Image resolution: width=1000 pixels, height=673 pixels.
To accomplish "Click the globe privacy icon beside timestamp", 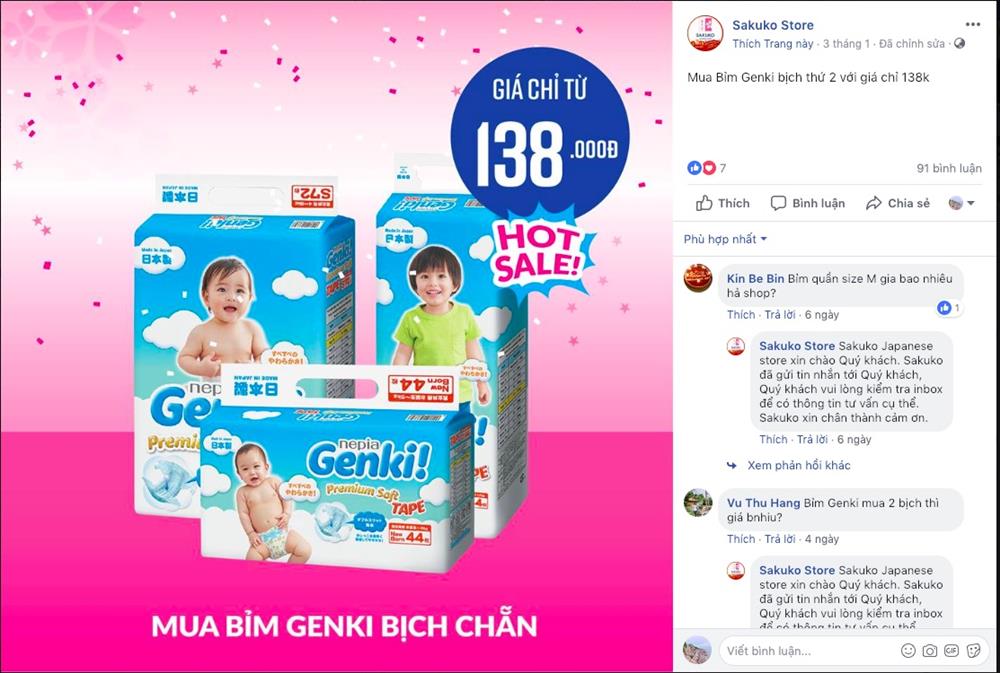I will (x=959, y=43).
